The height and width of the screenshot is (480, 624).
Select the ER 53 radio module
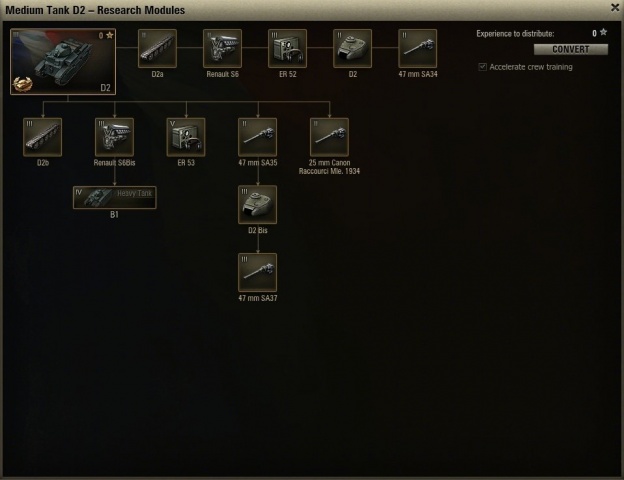(x=186, y=137)
